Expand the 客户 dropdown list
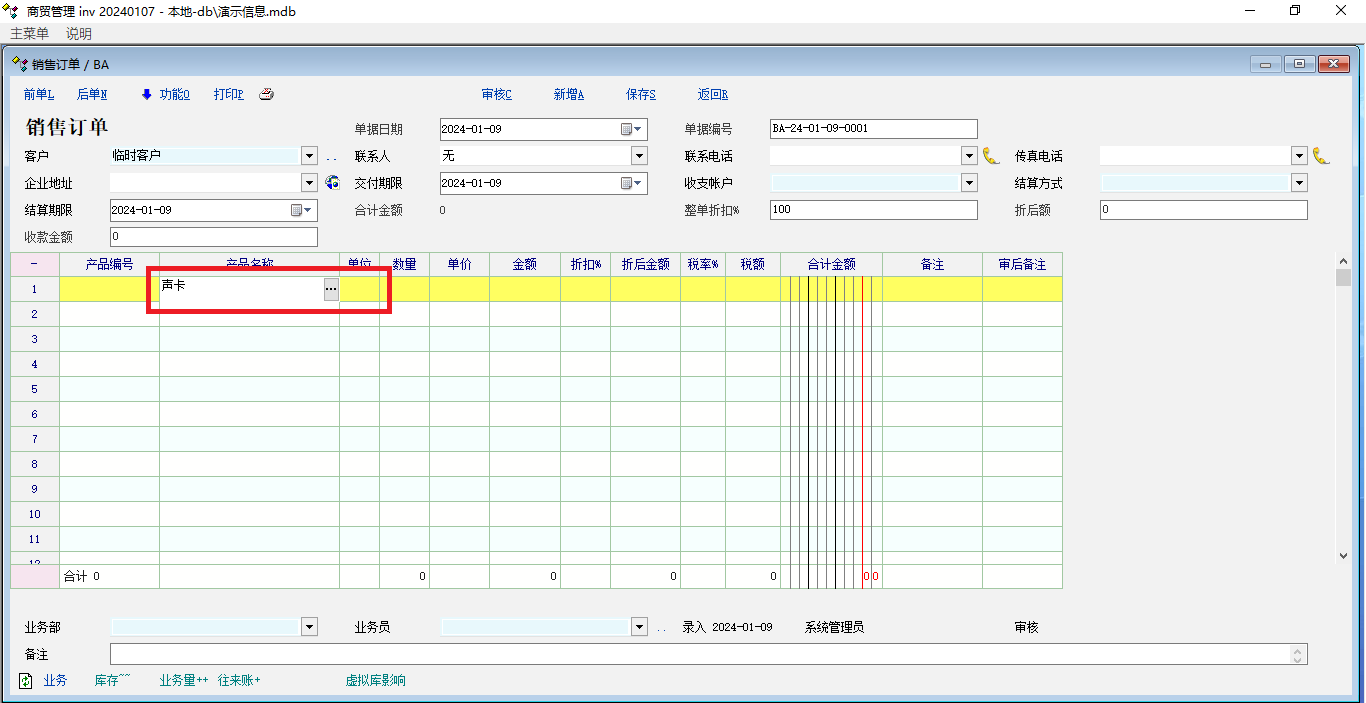1366x703 pixels. [x=309, y=156]
